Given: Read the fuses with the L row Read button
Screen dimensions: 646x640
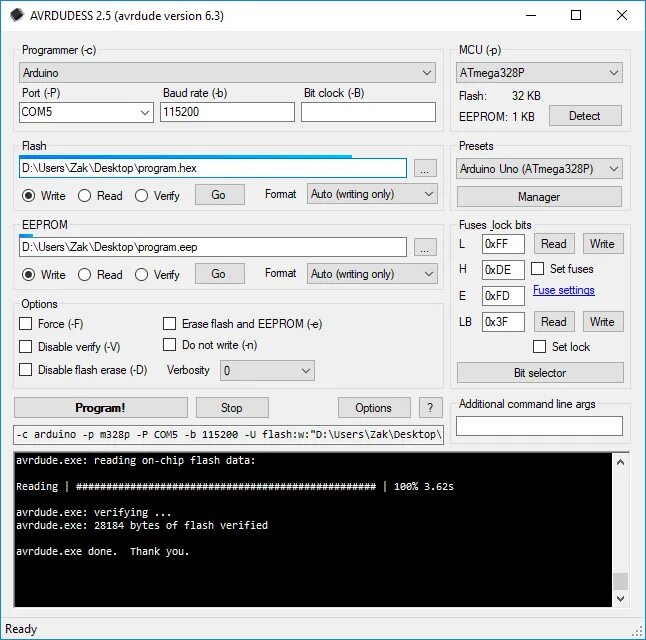Looking at the screenshot, I should click(x=554, y=244).
